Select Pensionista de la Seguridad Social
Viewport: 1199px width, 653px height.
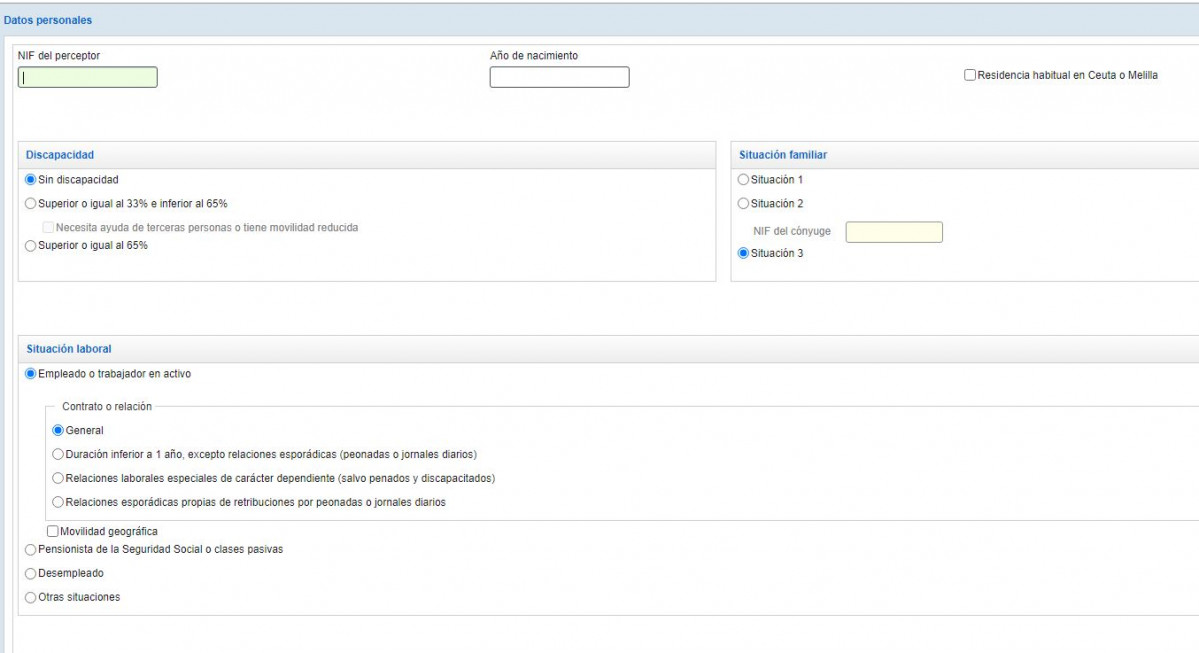[31, 549]
